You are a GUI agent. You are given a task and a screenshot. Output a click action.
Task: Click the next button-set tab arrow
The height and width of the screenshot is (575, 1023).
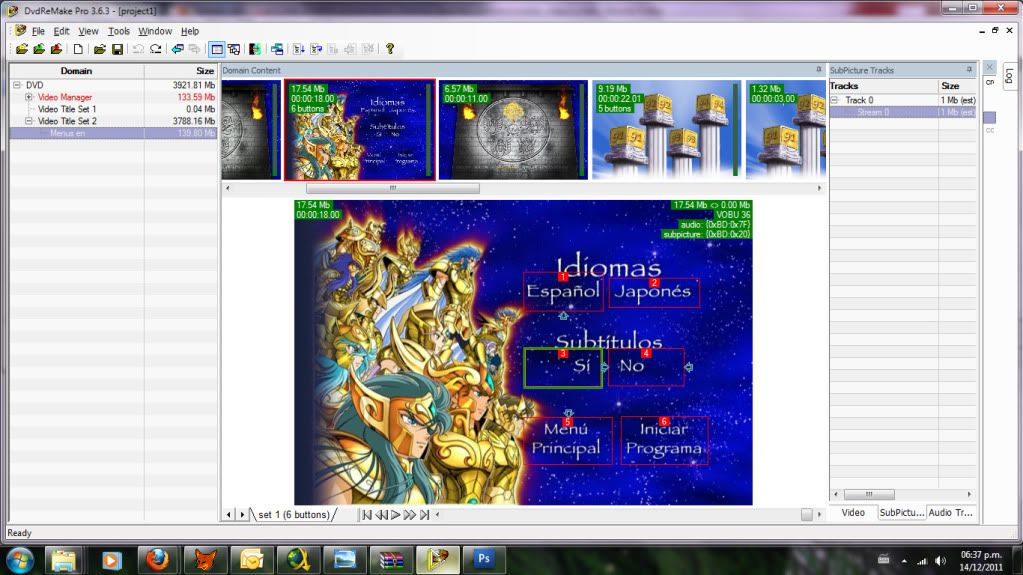pos(242,514)
